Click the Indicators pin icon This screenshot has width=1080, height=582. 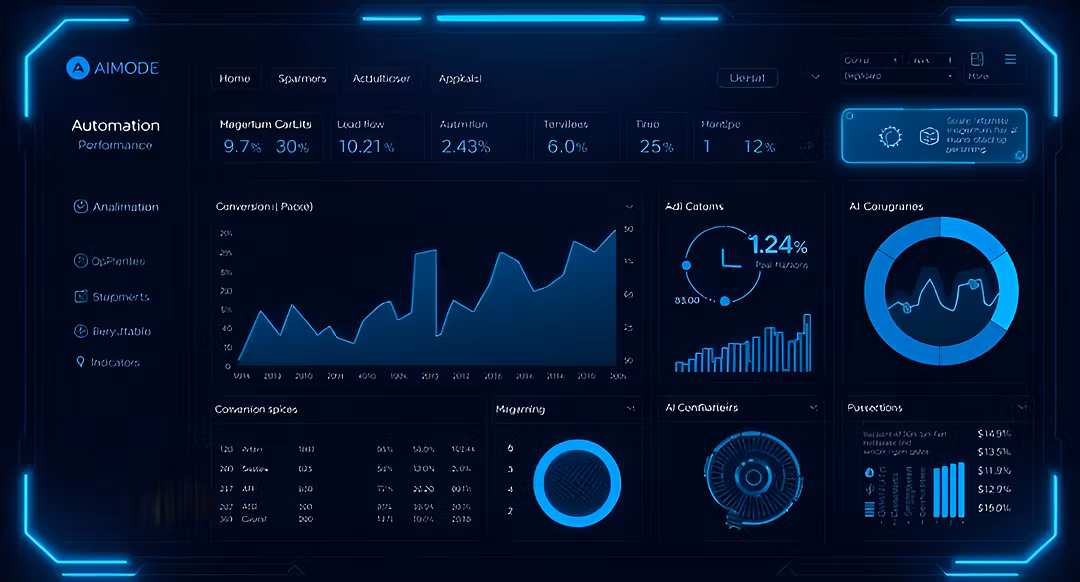click(80, 362)
